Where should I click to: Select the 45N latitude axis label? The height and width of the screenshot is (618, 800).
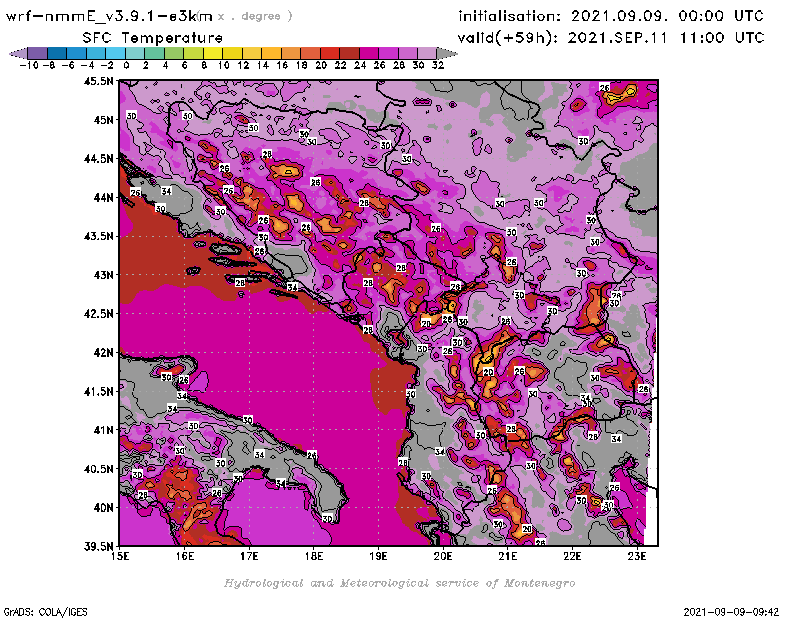(103, 120)
